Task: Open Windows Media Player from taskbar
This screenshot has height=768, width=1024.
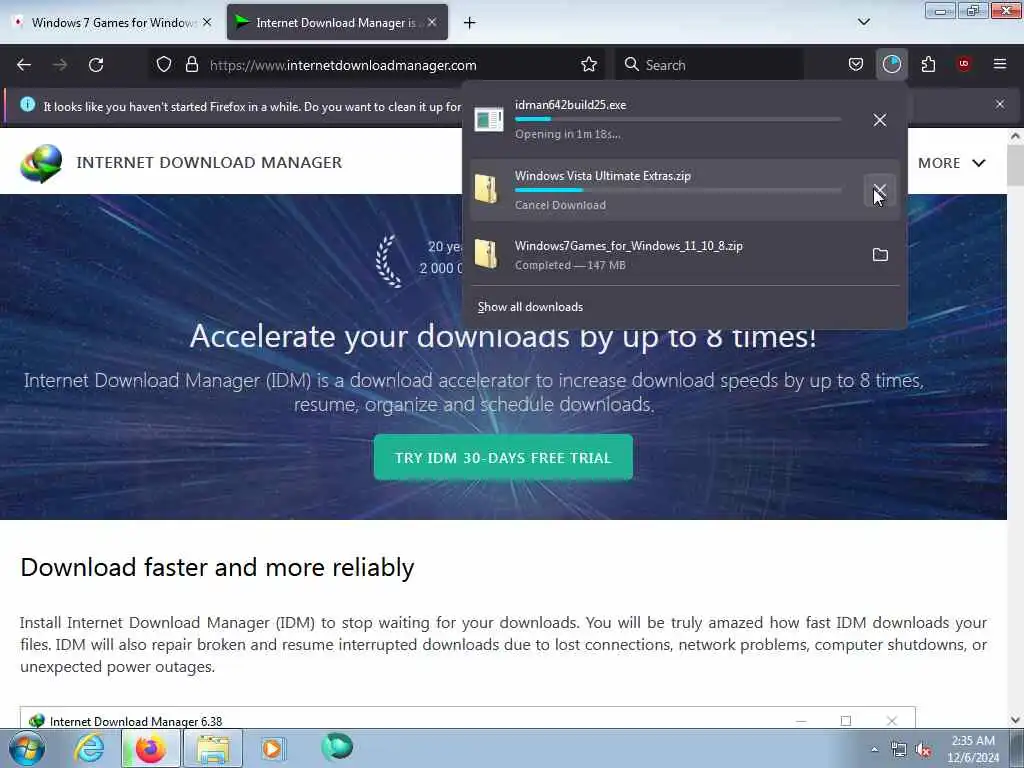Action: (272, 748)
